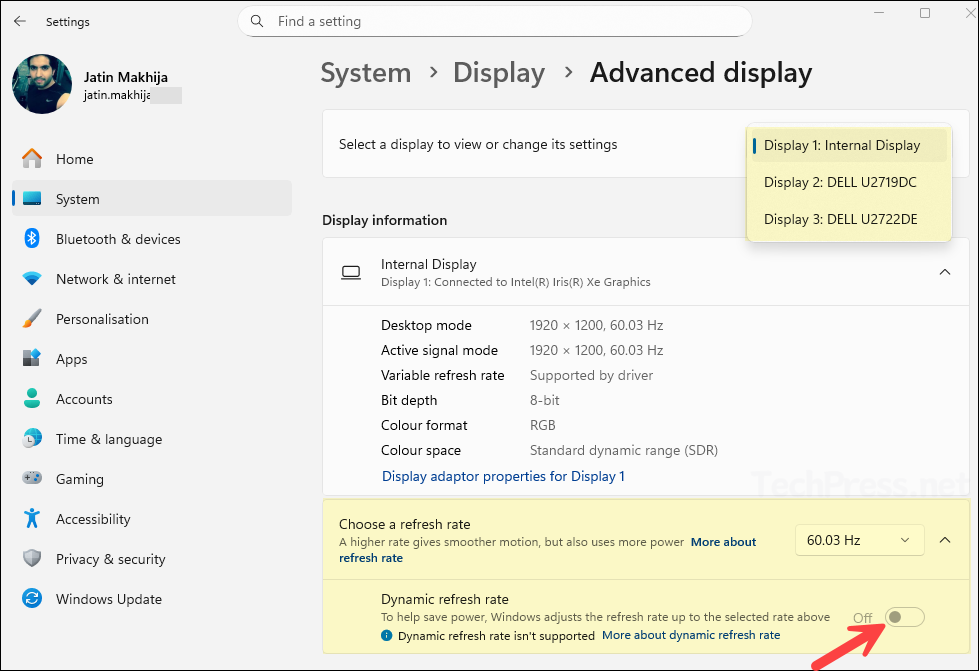Open Bluetooth & devices via its icon
This screenshot has height=671, width=979.
click(x=32, y=239)
